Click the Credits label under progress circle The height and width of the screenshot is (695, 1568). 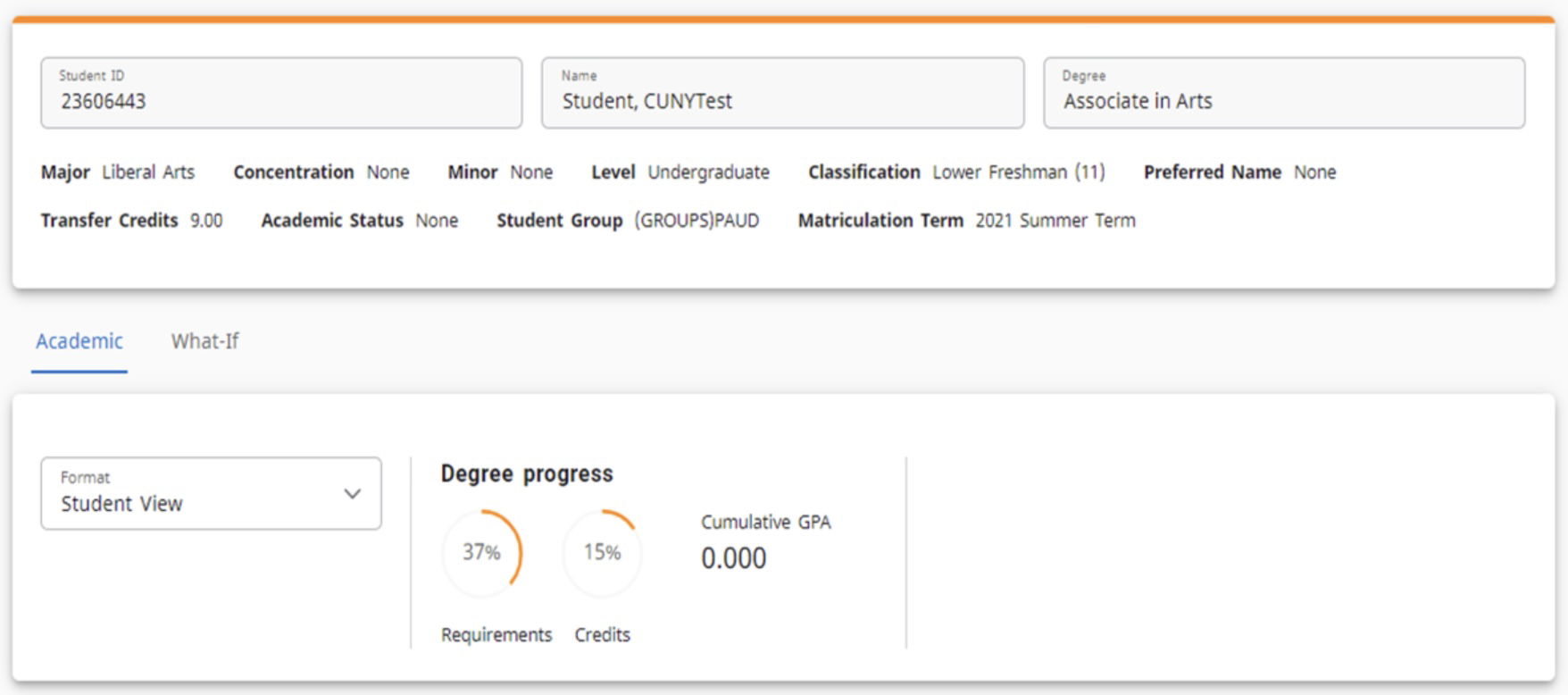point(602,635)
